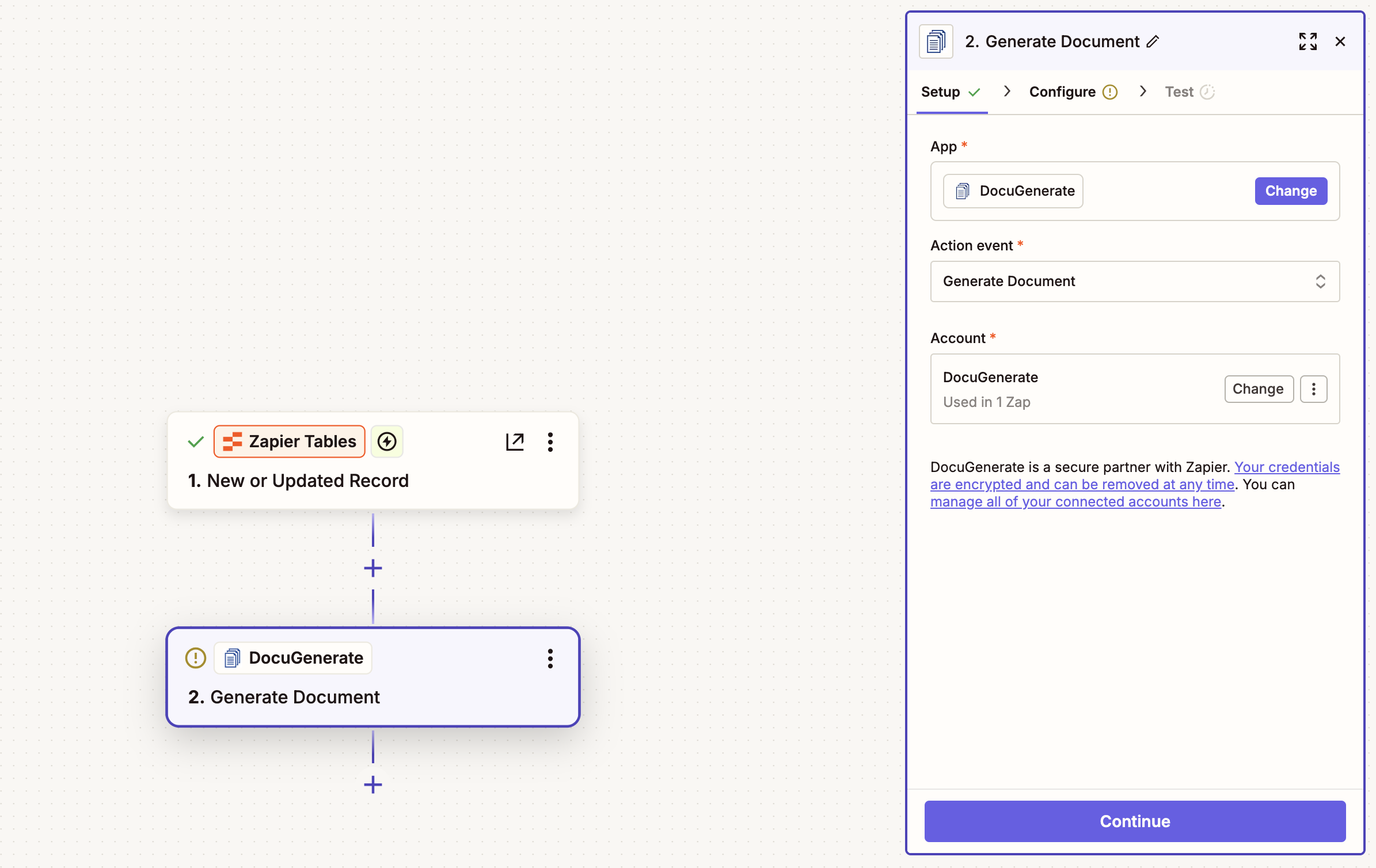
Task: Open account options three-dot menu
Action: pos(1313,389)
